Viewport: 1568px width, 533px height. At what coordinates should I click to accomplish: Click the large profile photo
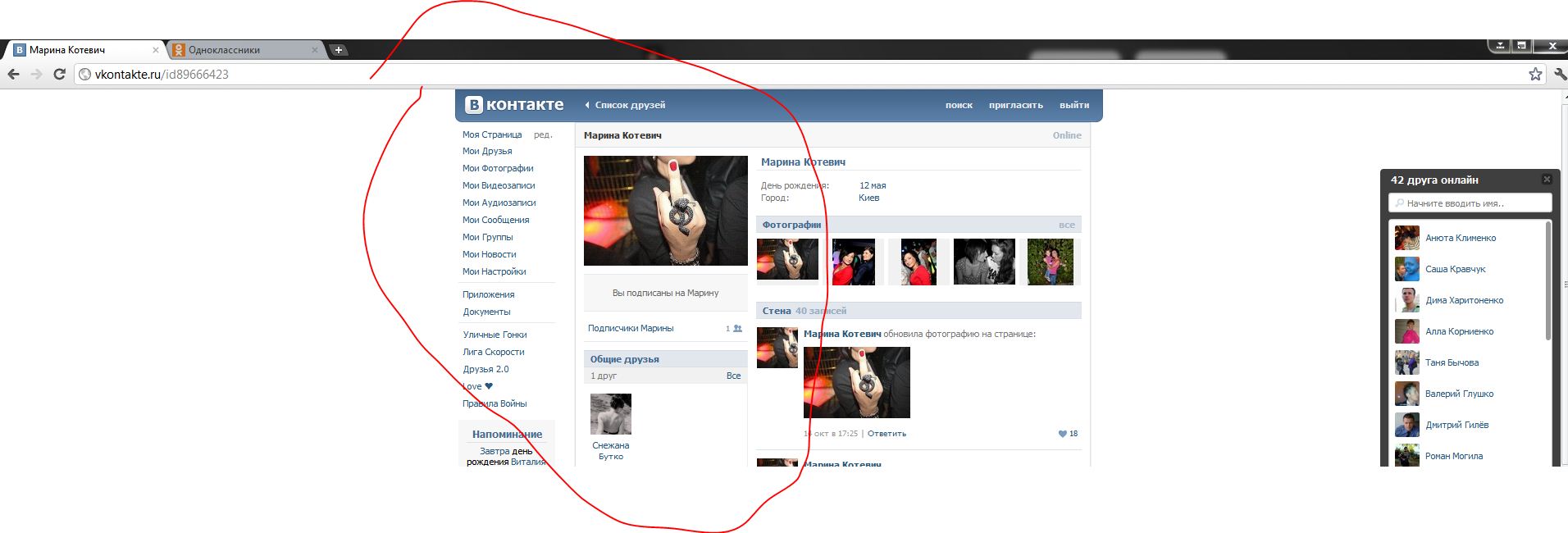tap(665, 211)
